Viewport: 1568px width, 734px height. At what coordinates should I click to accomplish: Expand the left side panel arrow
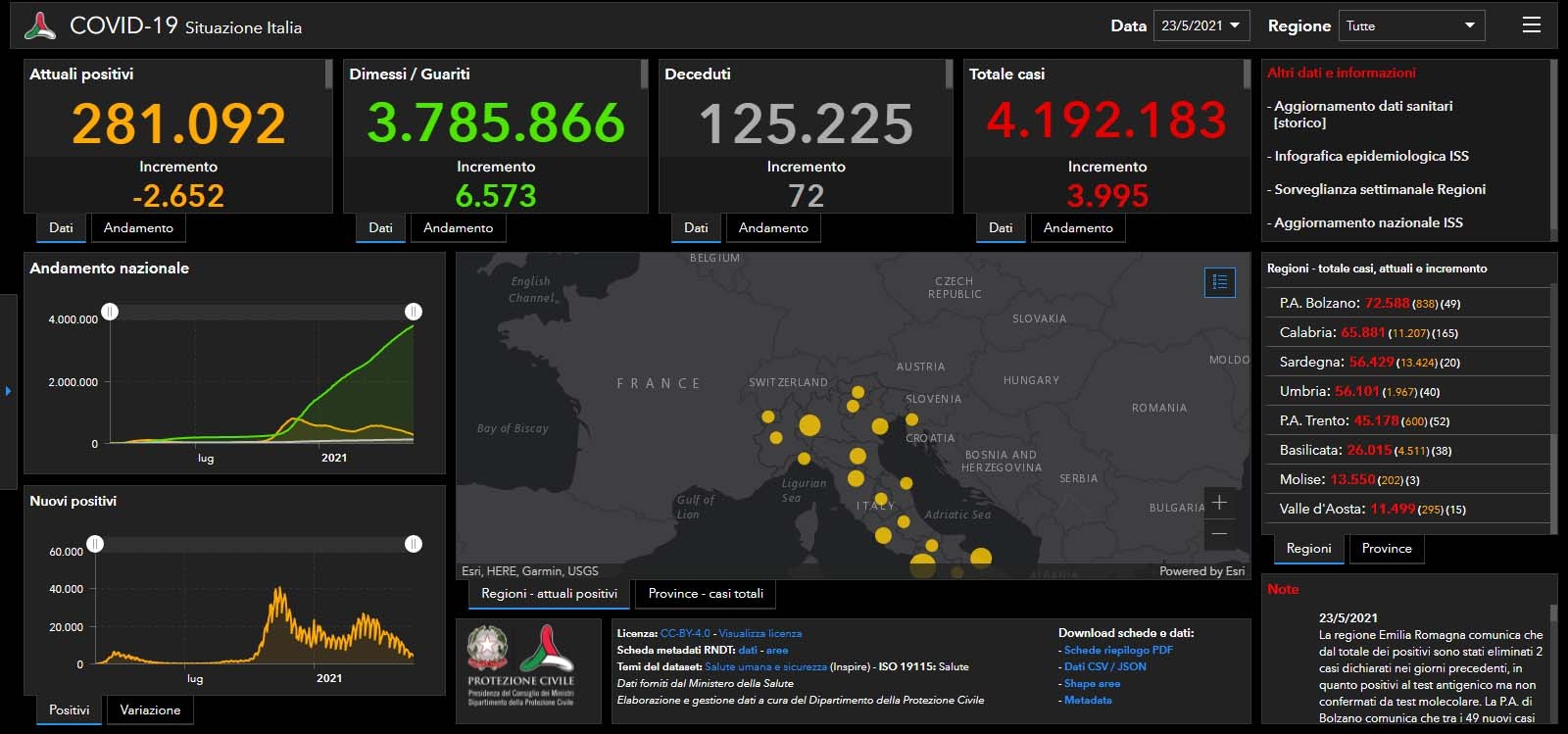point(8,391)
